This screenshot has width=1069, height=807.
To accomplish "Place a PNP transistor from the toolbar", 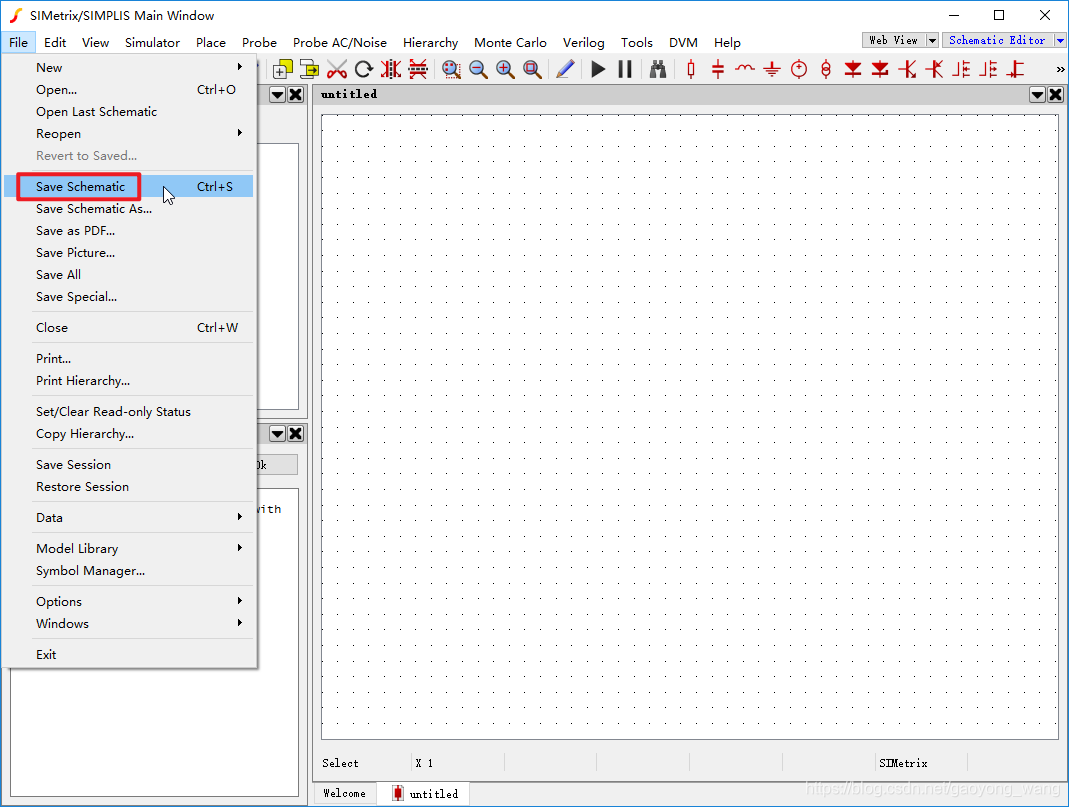I will pyautogui.click(x=935, y=69).
